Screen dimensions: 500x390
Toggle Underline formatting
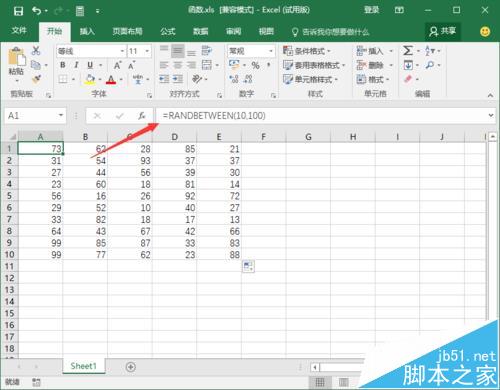click(x=90, y=65)
